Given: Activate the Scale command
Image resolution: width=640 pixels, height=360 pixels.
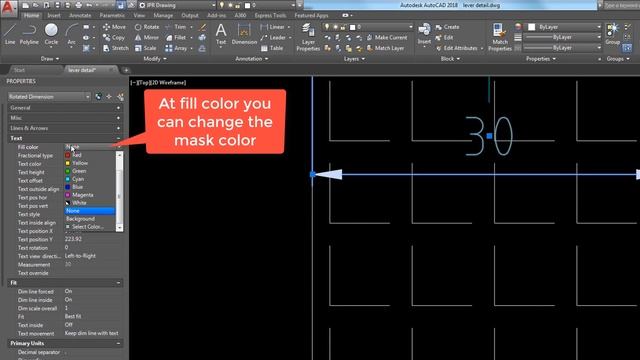Looking at the screenshot, I should click(145, 48).
